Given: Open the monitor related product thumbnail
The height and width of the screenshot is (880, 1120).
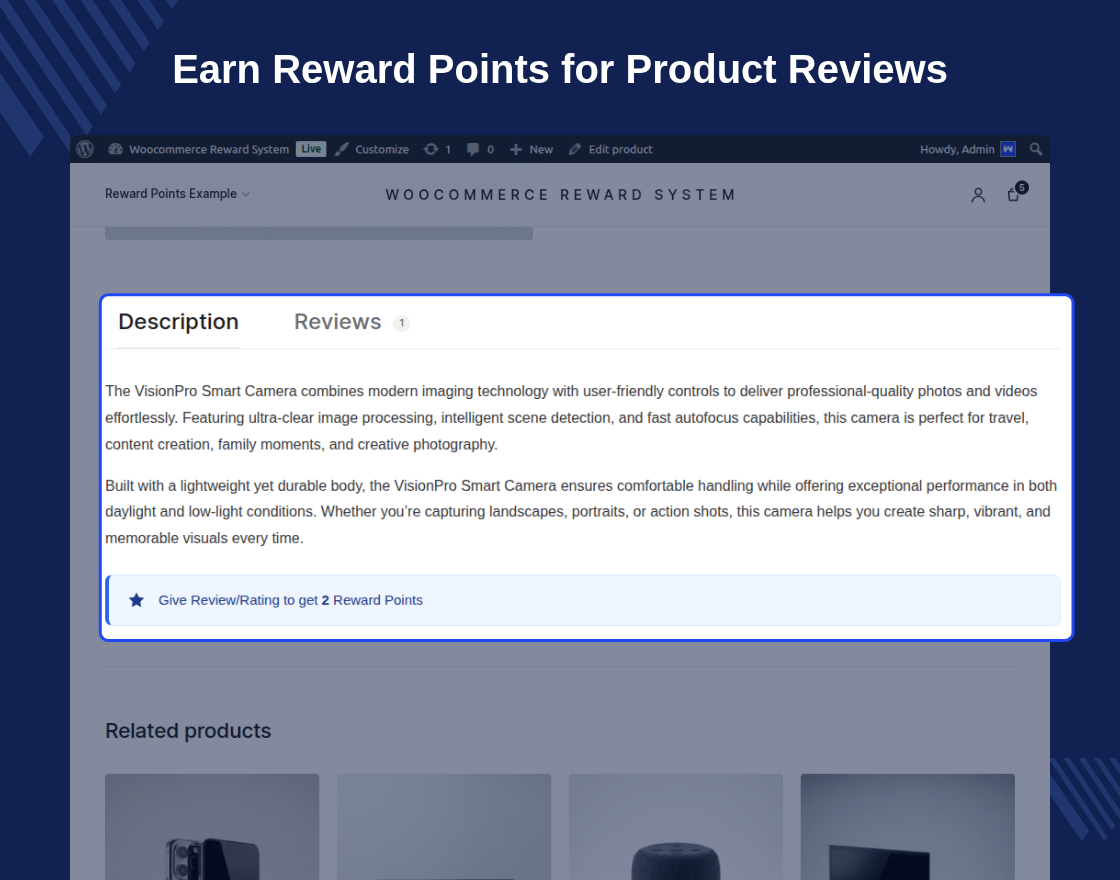Looking at the screenshot, I should 908,826.
